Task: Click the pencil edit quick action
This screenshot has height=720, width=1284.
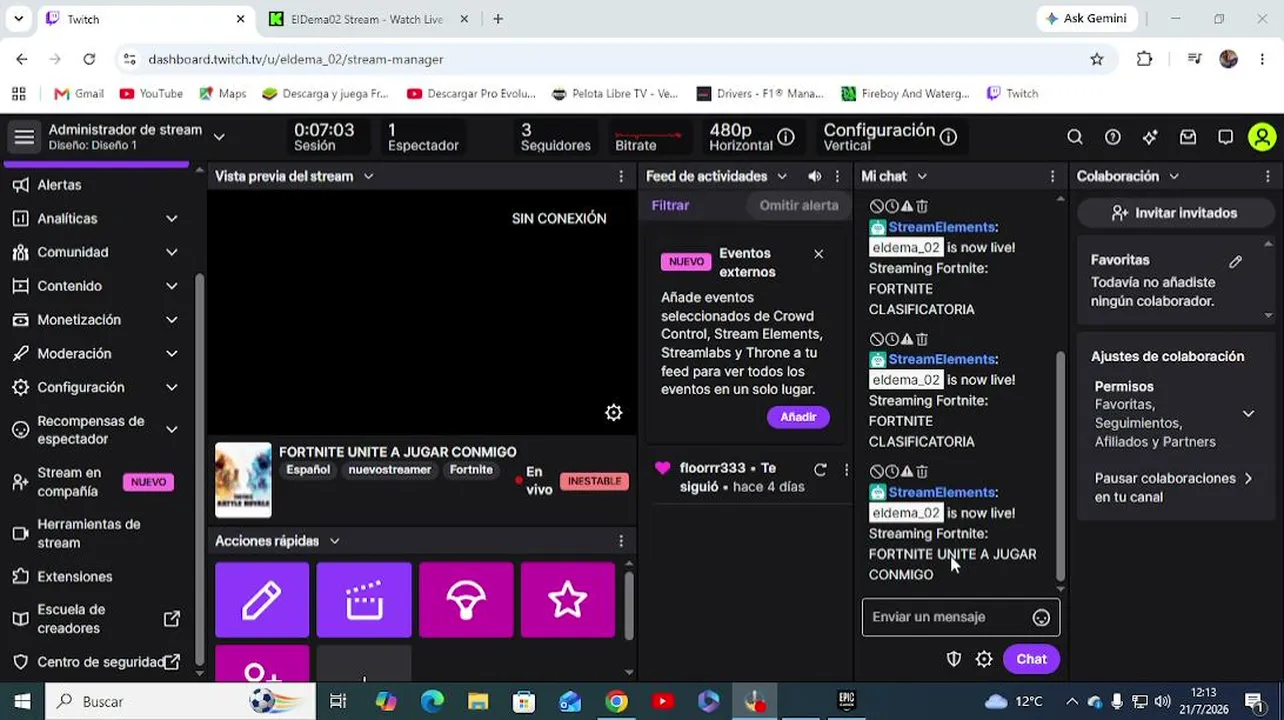Action: tap(262, 600)
